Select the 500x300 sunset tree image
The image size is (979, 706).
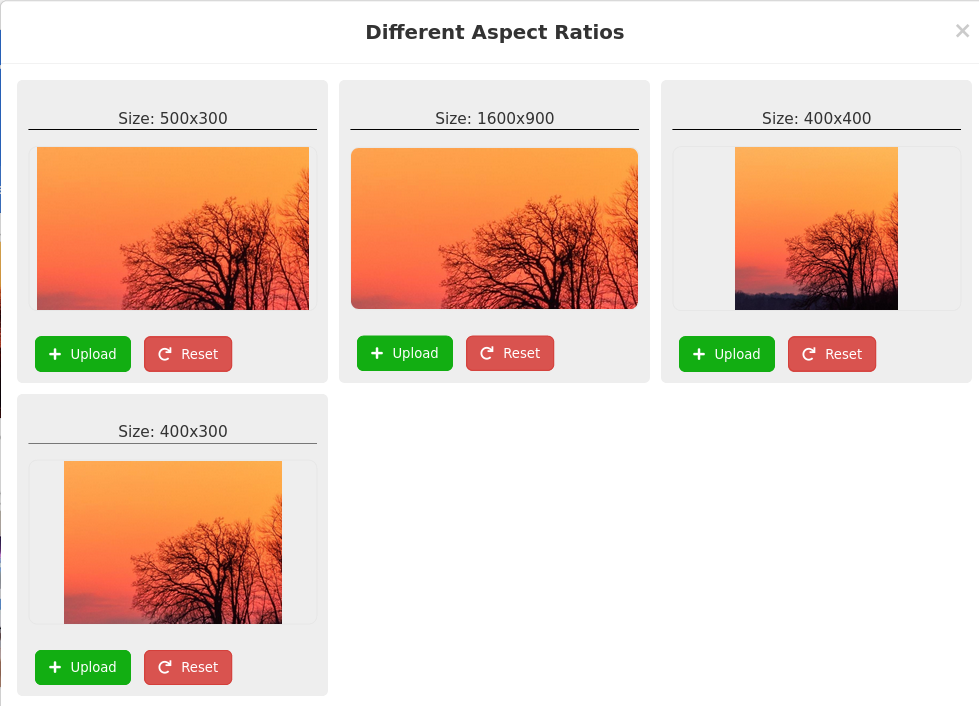173,228
